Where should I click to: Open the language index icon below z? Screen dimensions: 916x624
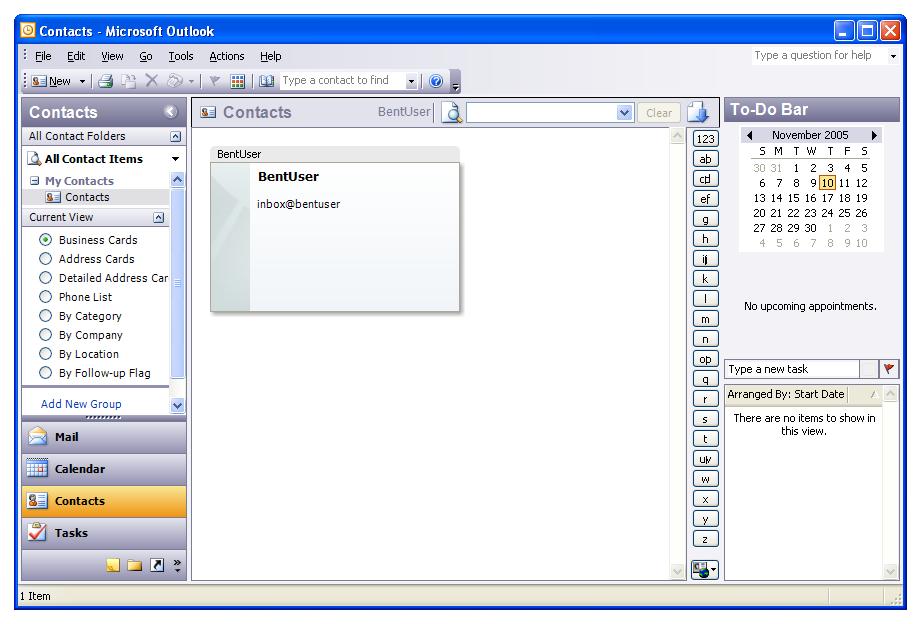click(705, 569)
